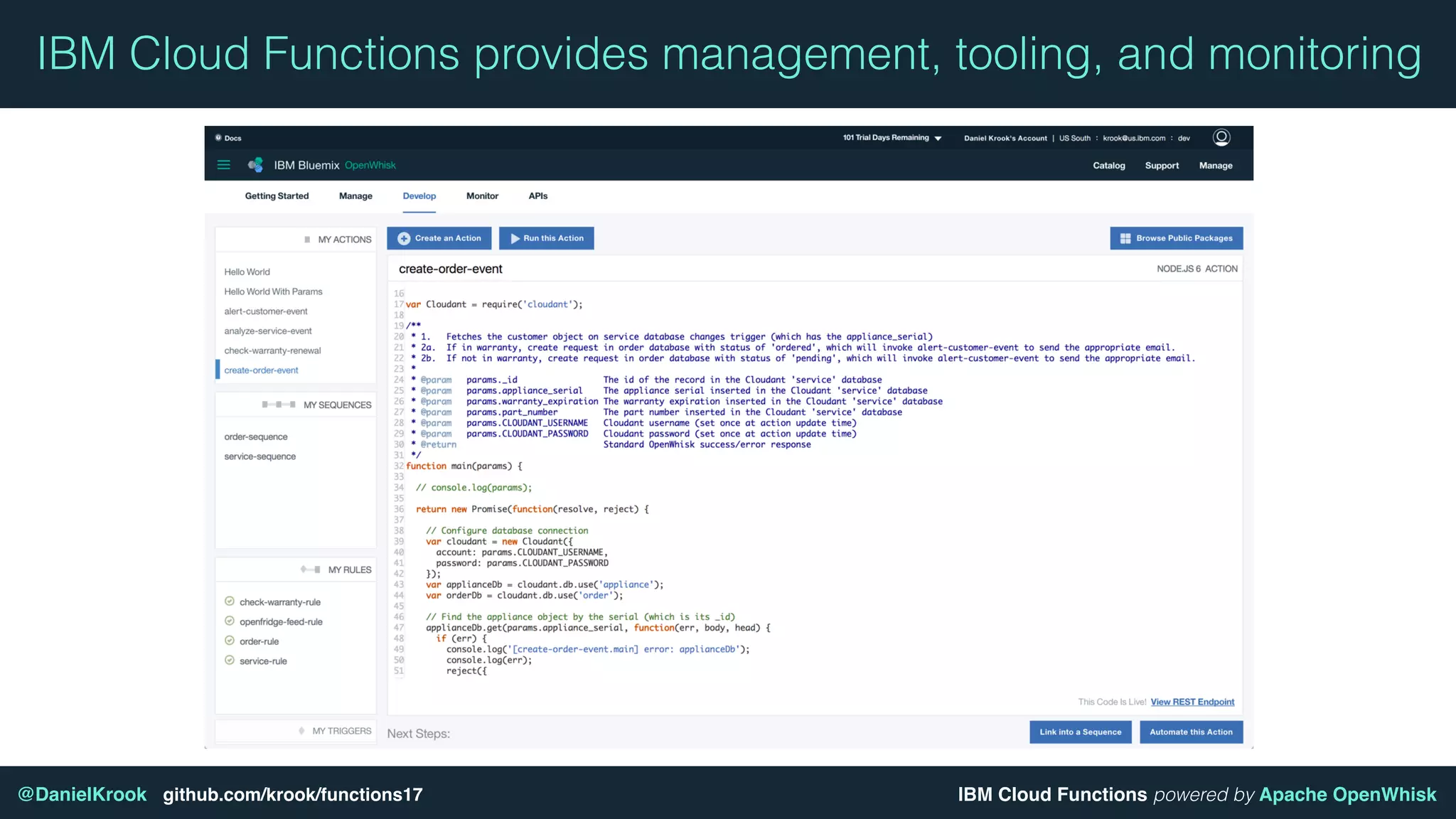Select Hello World With Params action
The image size is (1456, 819).
pyautogui.click(x=273, y=291)
